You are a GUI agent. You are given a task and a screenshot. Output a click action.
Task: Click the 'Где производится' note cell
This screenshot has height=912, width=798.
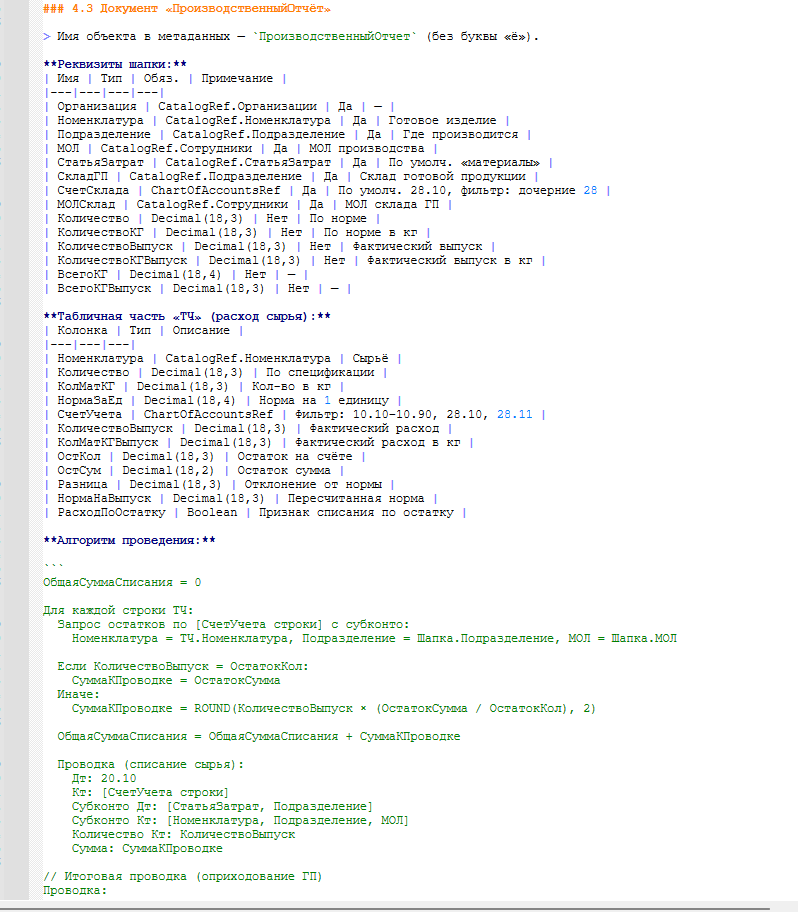coord(460,134)
